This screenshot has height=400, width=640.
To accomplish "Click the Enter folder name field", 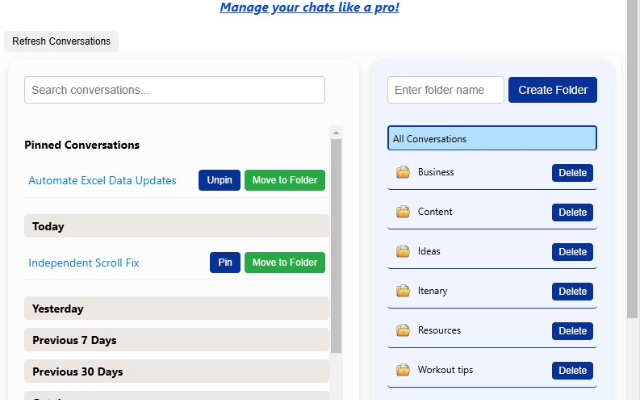I will click(445, 90).
